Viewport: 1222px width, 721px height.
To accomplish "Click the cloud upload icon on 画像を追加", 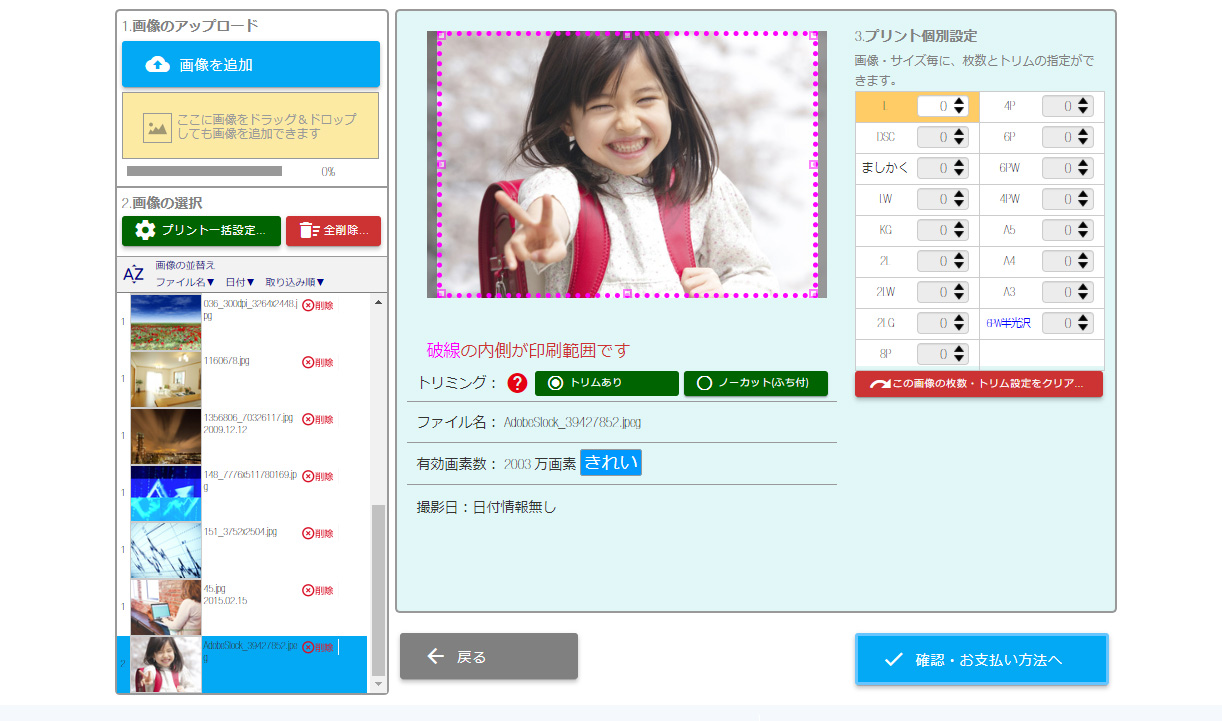I will 157,65.
